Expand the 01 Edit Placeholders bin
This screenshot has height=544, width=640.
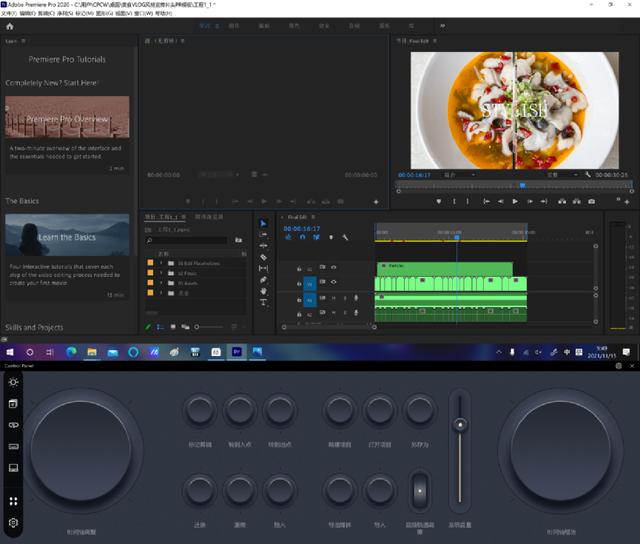click(160, 262)
